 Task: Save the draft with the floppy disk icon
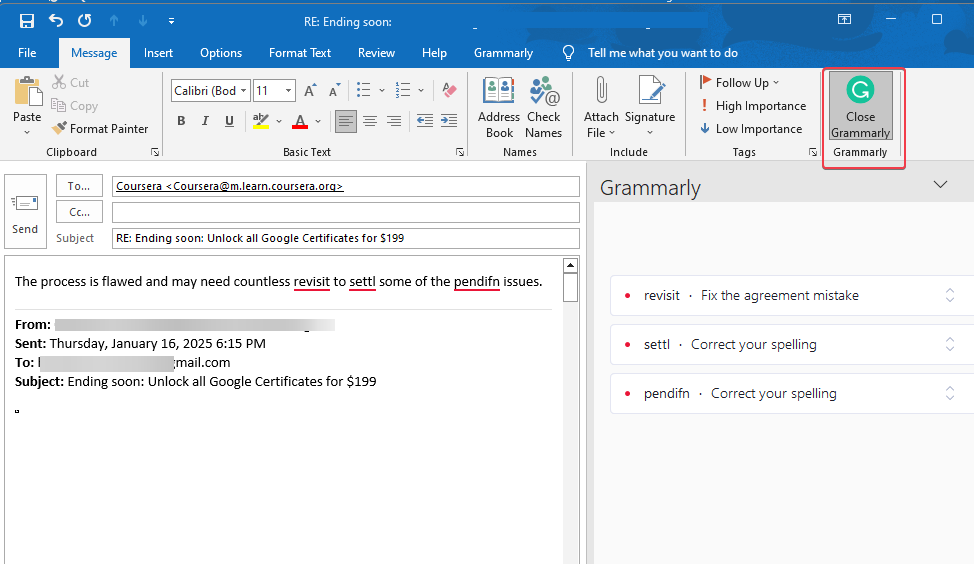click(27, 21)
